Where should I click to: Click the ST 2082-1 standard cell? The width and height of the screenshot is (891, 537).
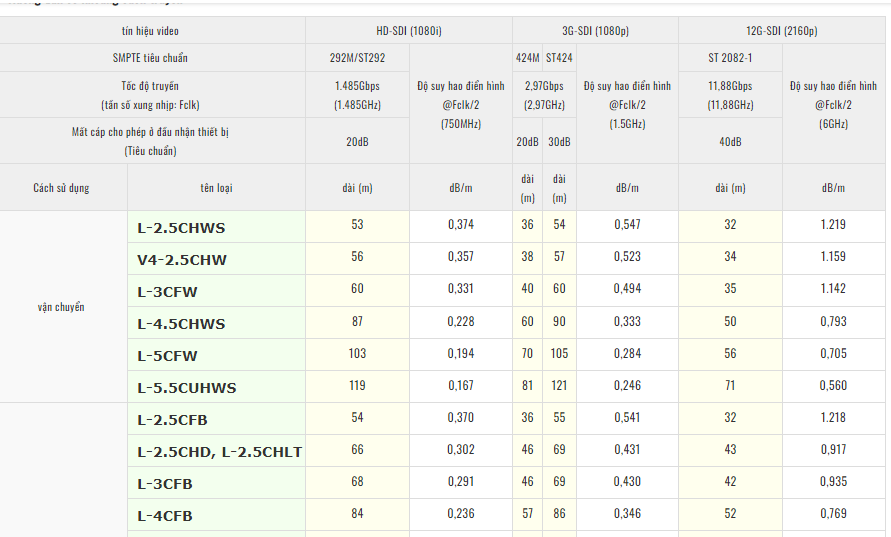click(730, 58)
